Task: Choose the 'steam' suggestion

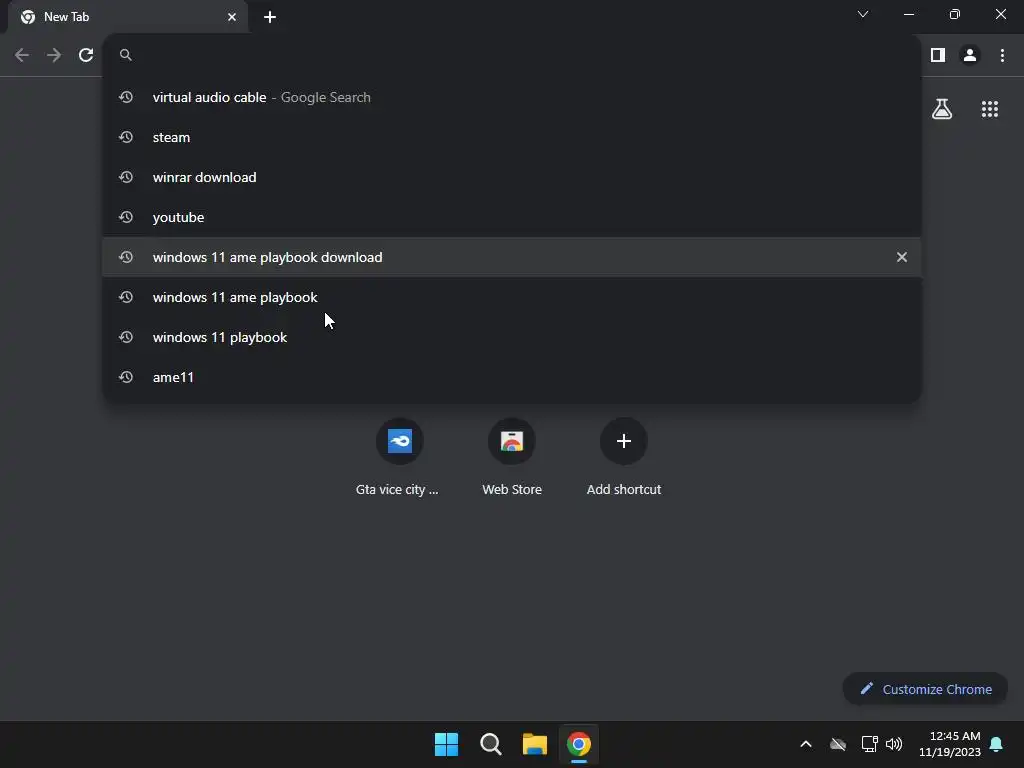Action: pyautogui.click(x=512, y=137)
